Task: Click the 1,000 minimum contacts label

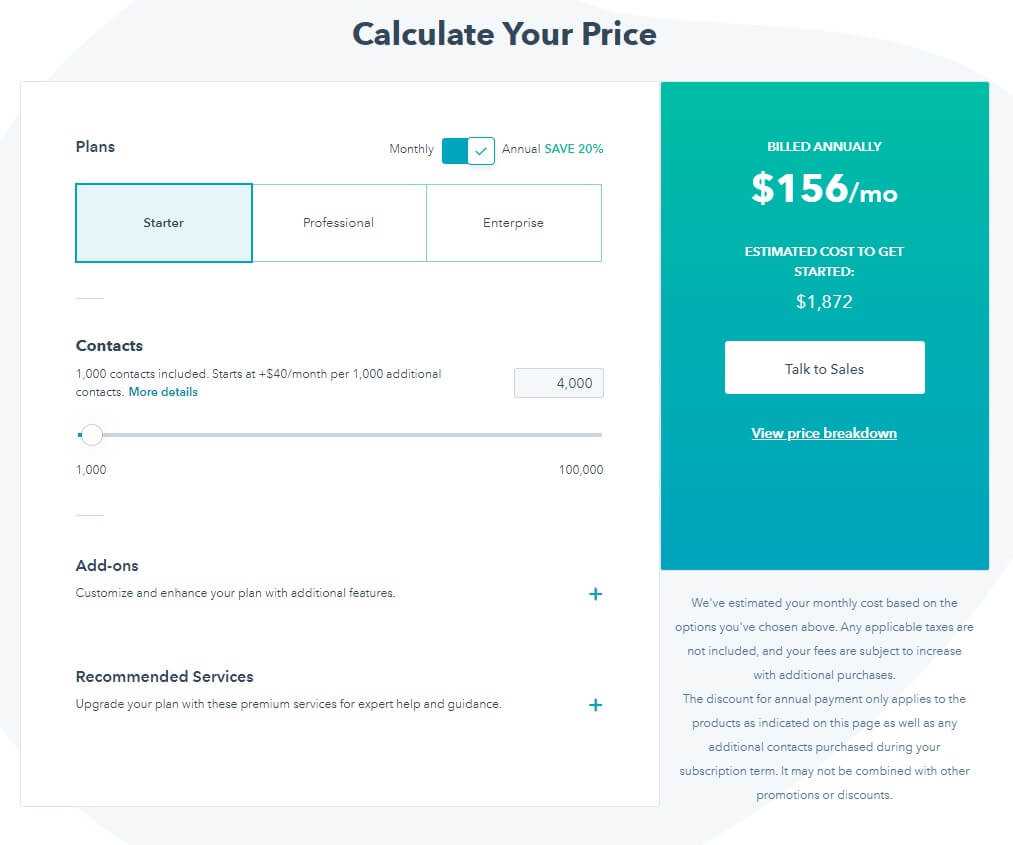Action: click(x=91, y=470)
